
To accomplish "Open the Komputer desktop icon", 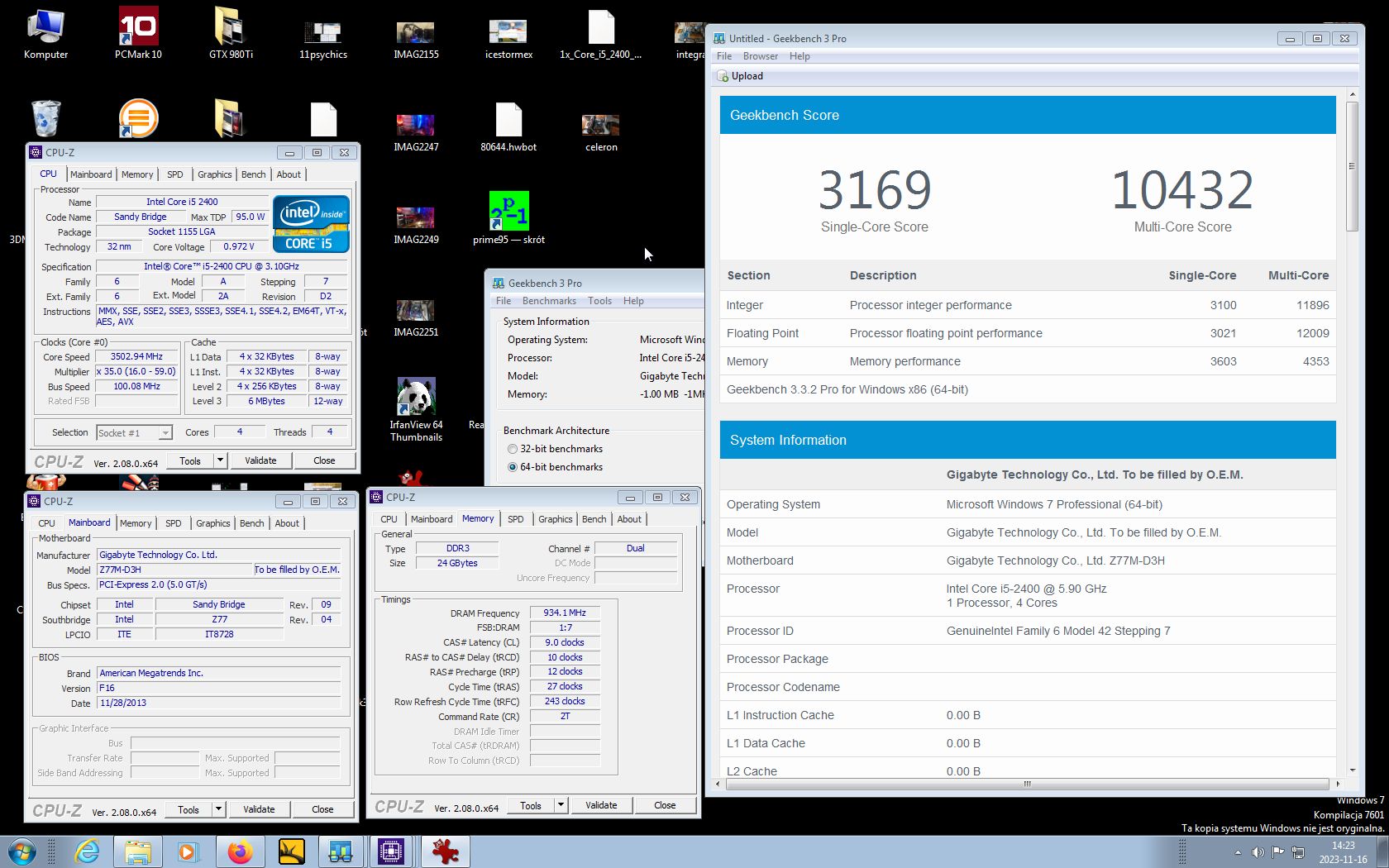I will pos(45,33).
